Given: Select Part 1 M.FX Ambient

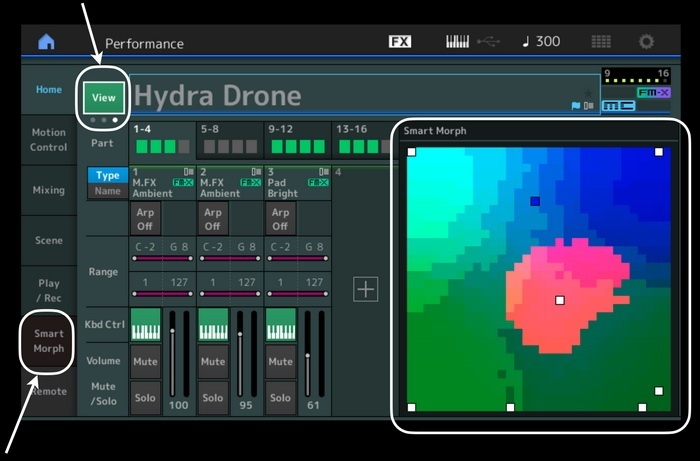Looking at the screenshot, I should click(162, 183).
